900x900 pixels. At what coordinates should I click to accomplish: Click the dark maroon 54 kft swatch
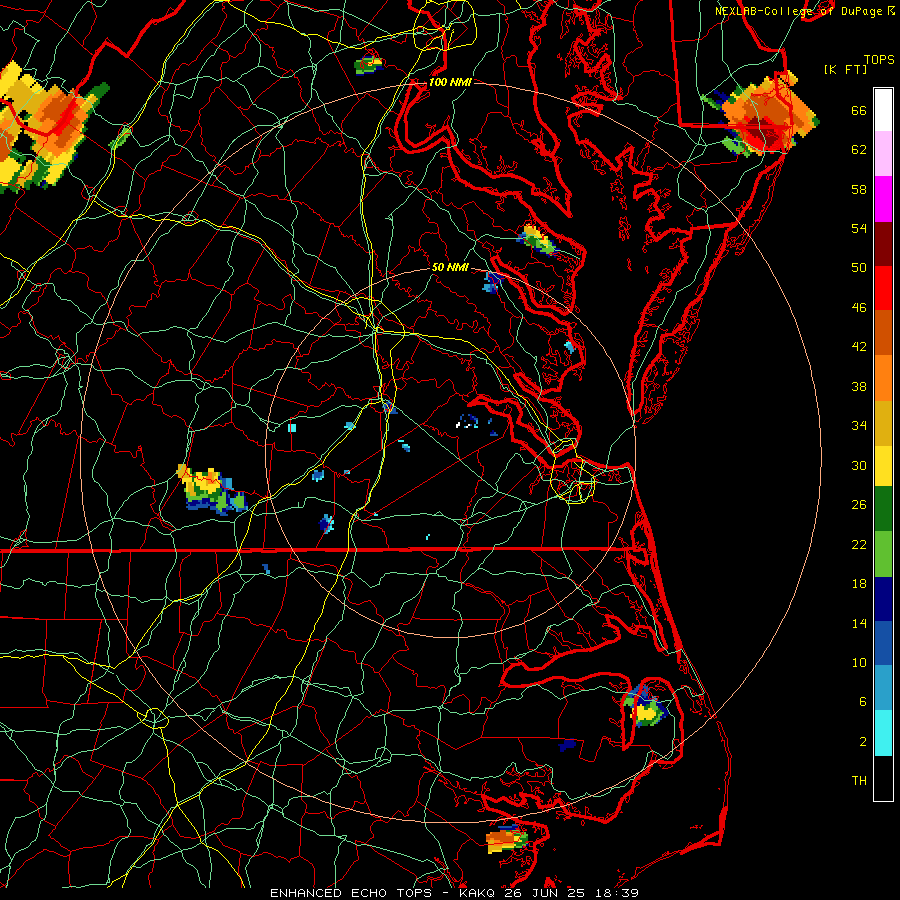point(883,243)
